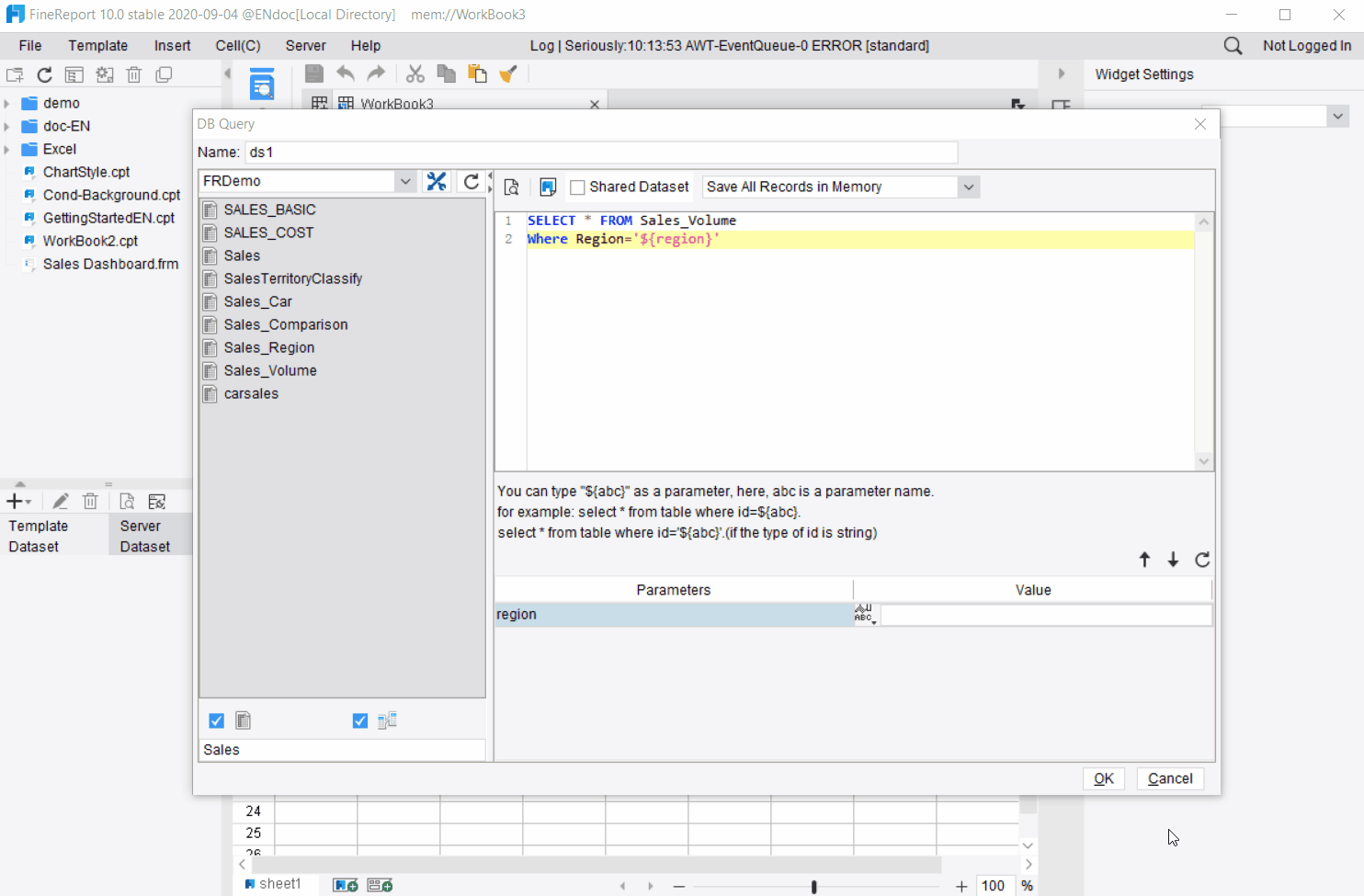Expand the doc-EN folder
The width and height of the screenshot is (1364, 896).
pyautogui.click(x=7, y=126)
